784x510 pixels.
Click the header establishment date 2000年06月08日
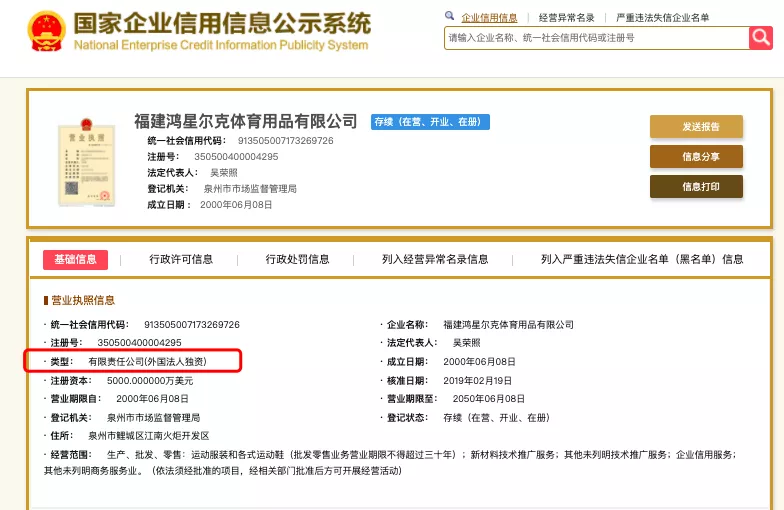[236, 204]
